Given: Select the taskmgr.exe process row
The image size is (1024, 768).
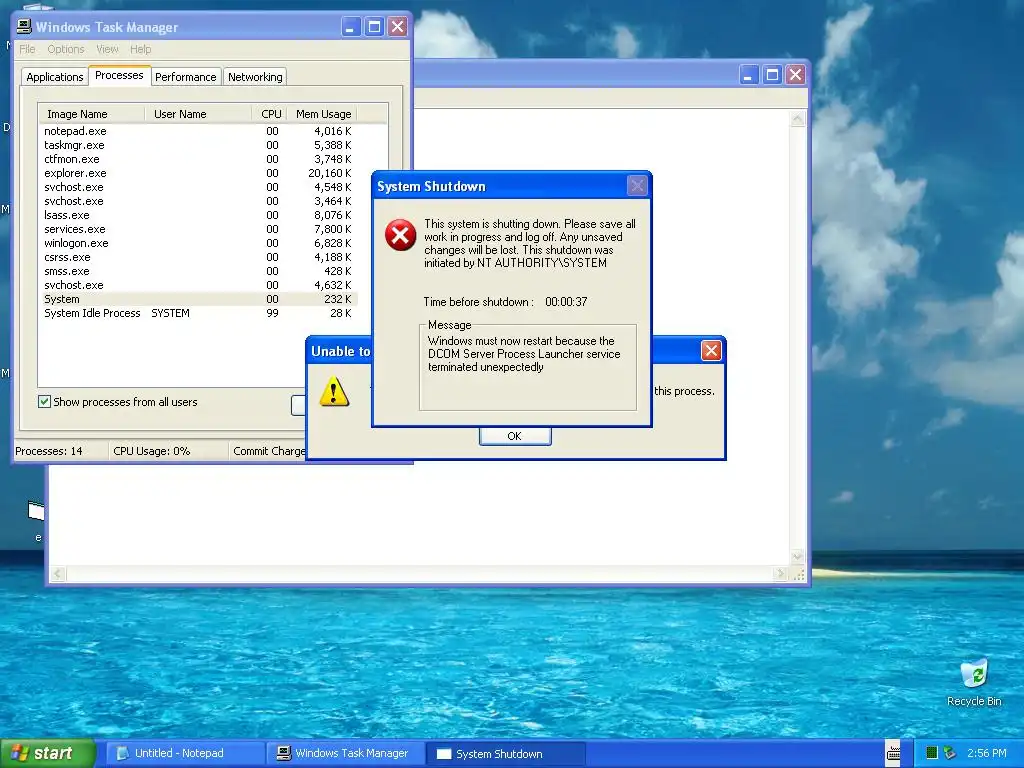Looking at the screenshot, I should 198,145.
